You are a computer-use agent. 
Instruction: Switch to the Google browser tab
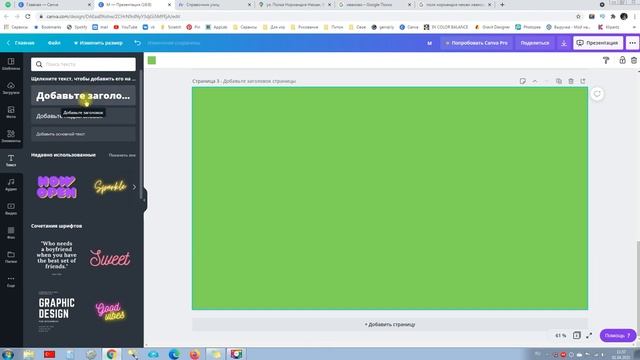[x=375, y=4]
